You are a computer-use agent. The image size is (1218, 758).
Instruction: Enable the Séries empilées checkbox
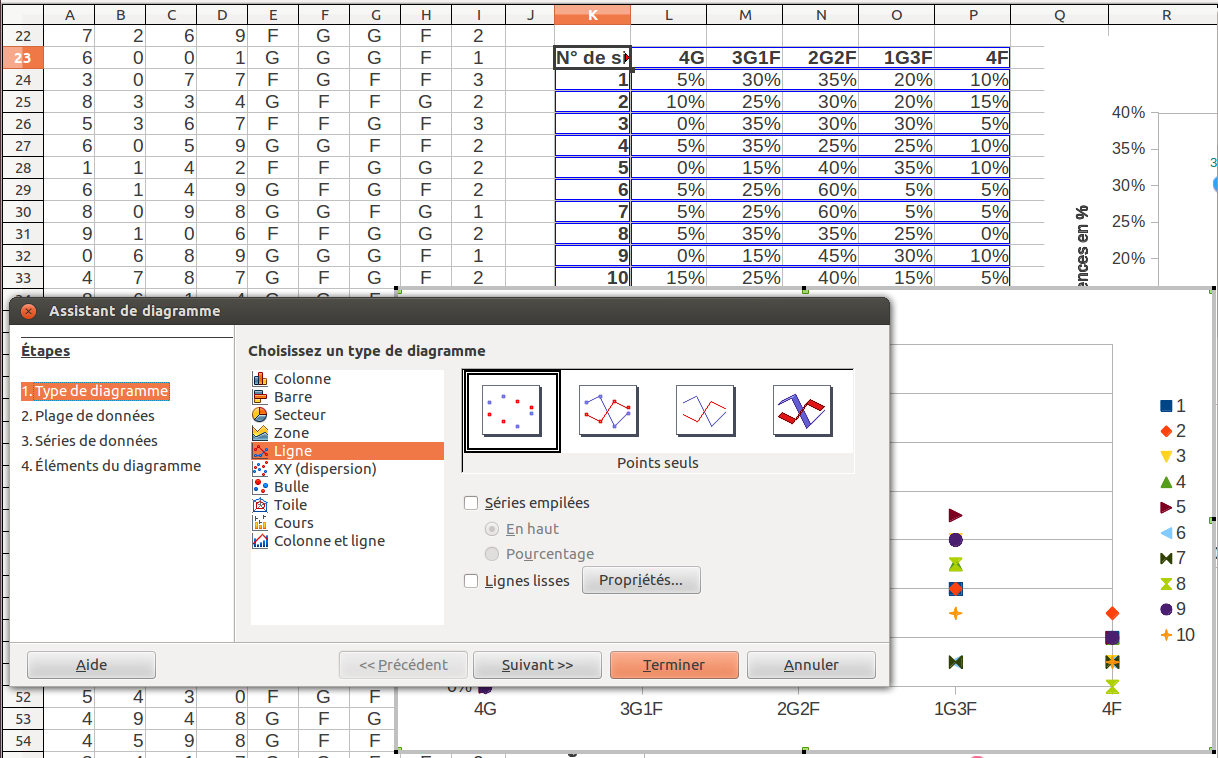click(472, 504)
